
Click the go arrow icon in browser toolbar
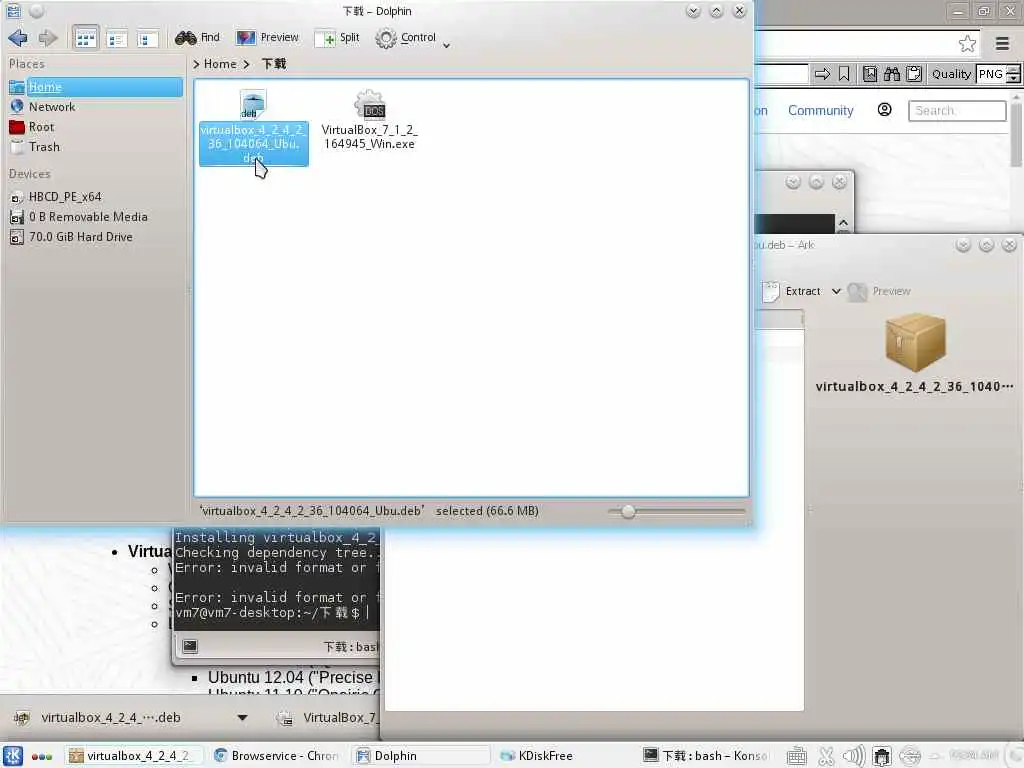pos(822,74)
